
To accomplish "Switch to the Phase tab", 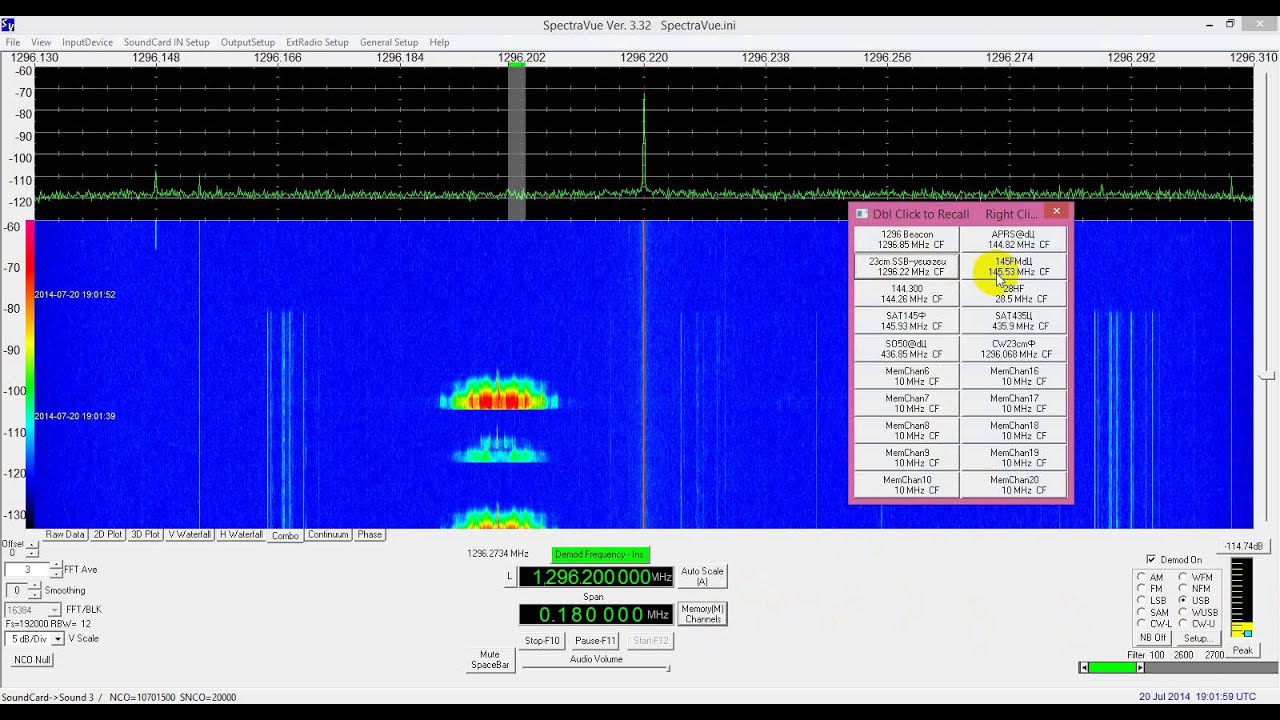I will click(370, 535).
